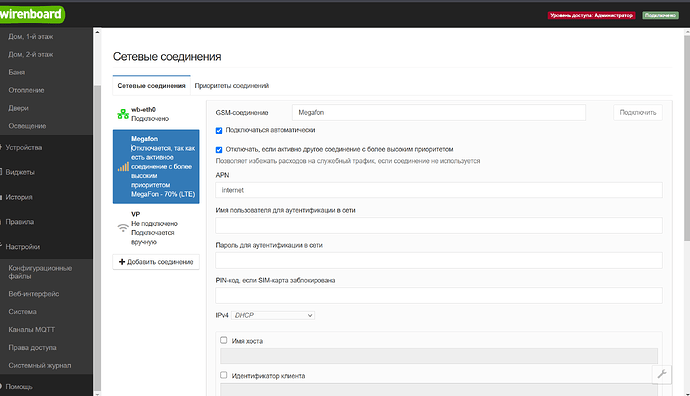The width and height of the screenshot is (690, 396).
Task: Click the GSM-соединение name field
Action: point(439,113)
